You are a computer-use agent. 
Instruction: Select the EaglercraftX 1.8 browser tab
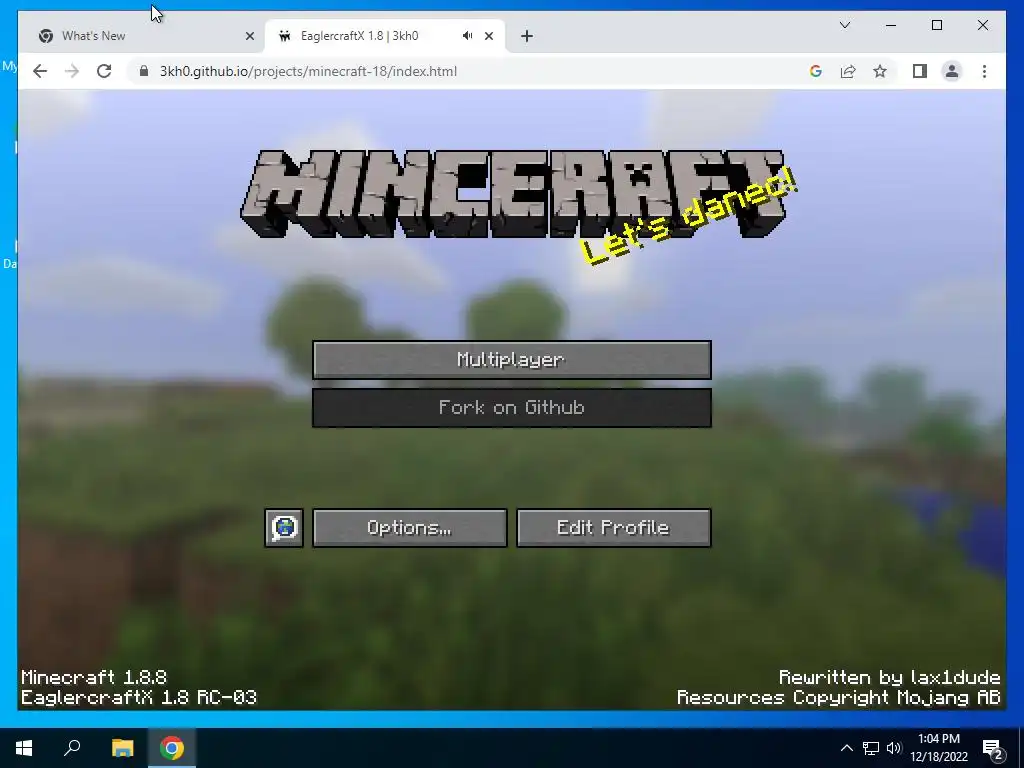click(385, 36)
